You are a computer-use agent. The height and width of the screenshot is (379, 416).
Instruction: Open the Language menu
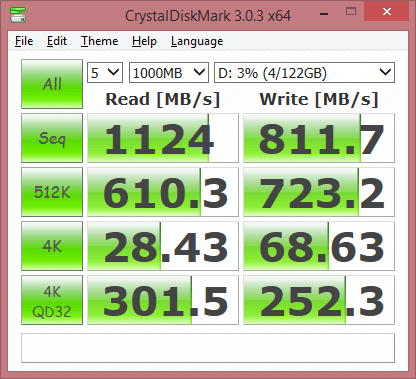pyautogui.click(x=197, y=41)
